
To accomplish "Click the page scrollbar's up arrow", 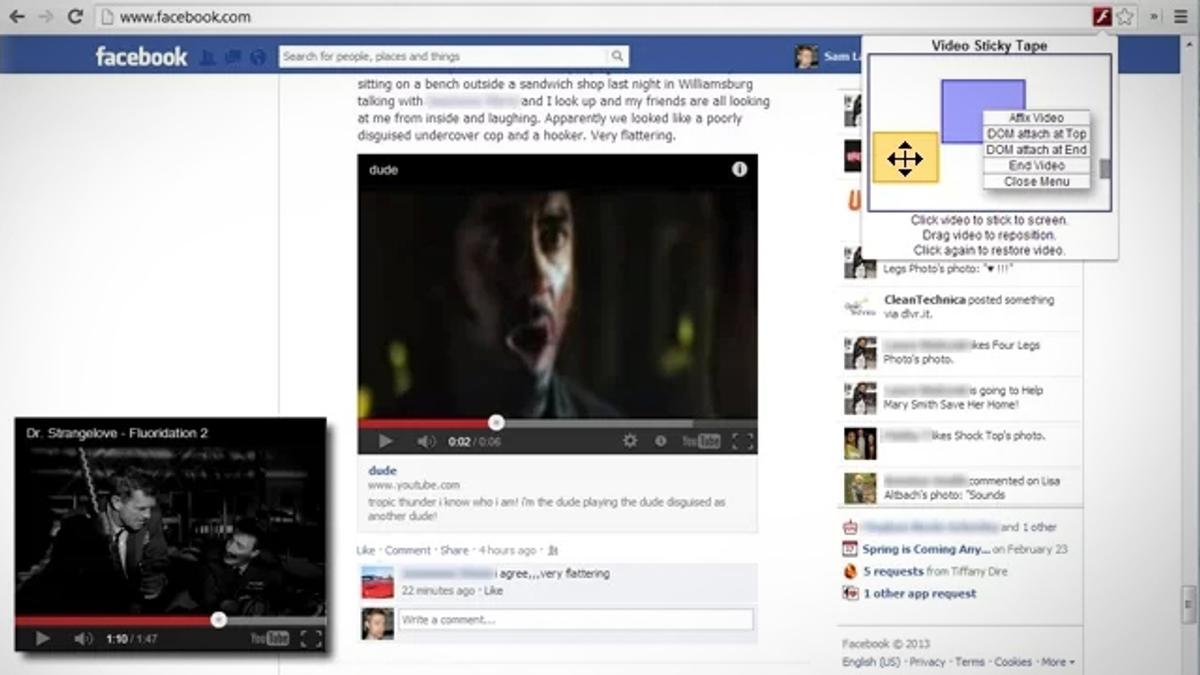I will click(x=1189, y=43).
